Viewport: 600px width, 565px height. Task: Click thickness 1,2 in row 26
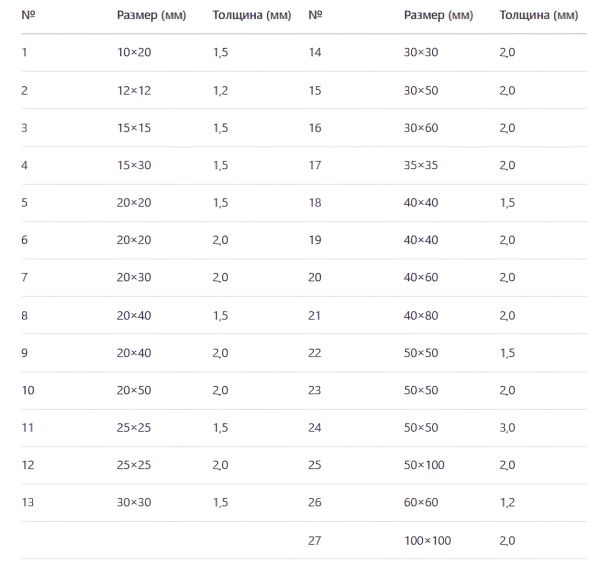(507, 502)
